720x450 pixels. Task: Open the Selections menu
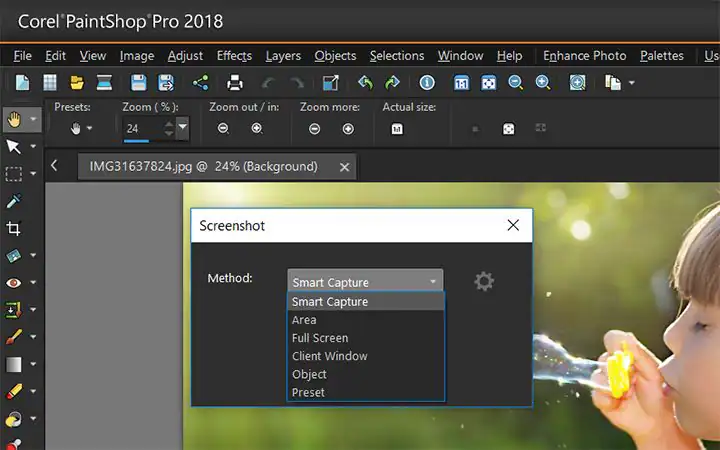397,56
